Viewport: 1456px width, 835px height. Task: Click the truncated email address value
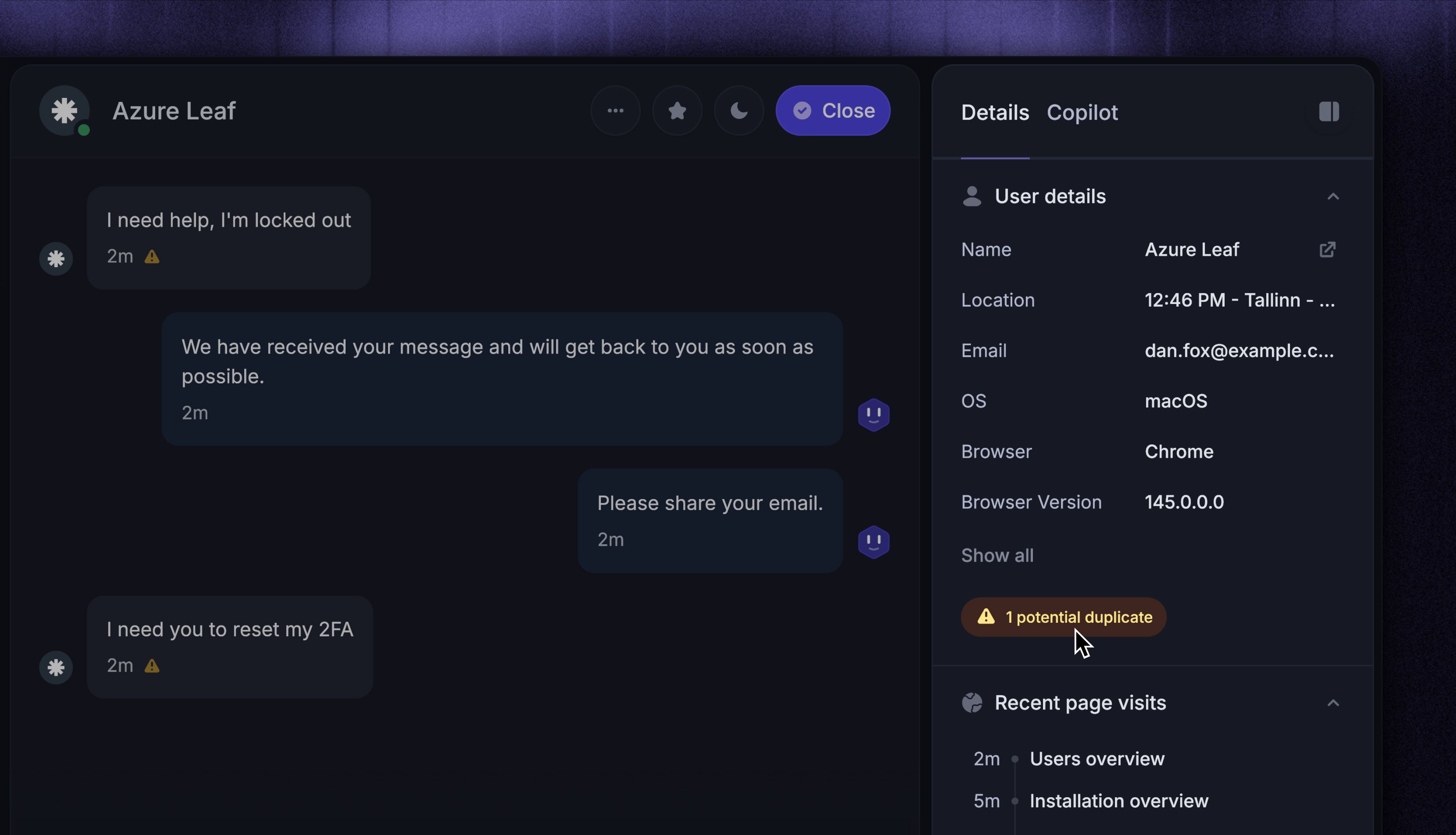click(x=1239, y=350)
